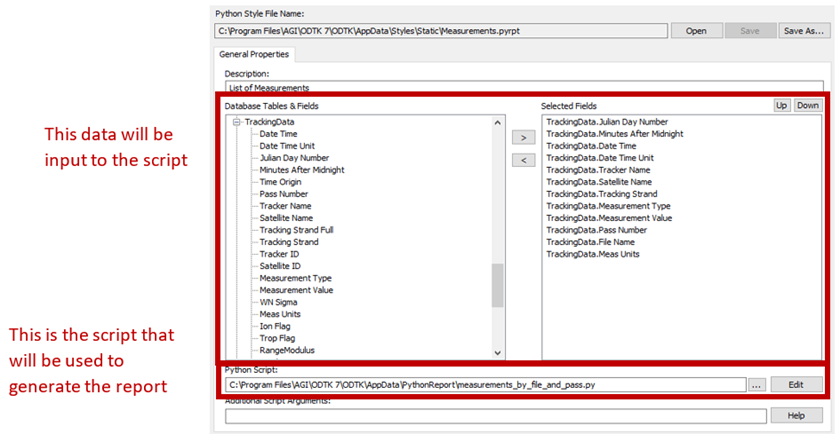
Task: Select TrackingData.Pass Number in Selected Fields
Action: tap(596, 230)
